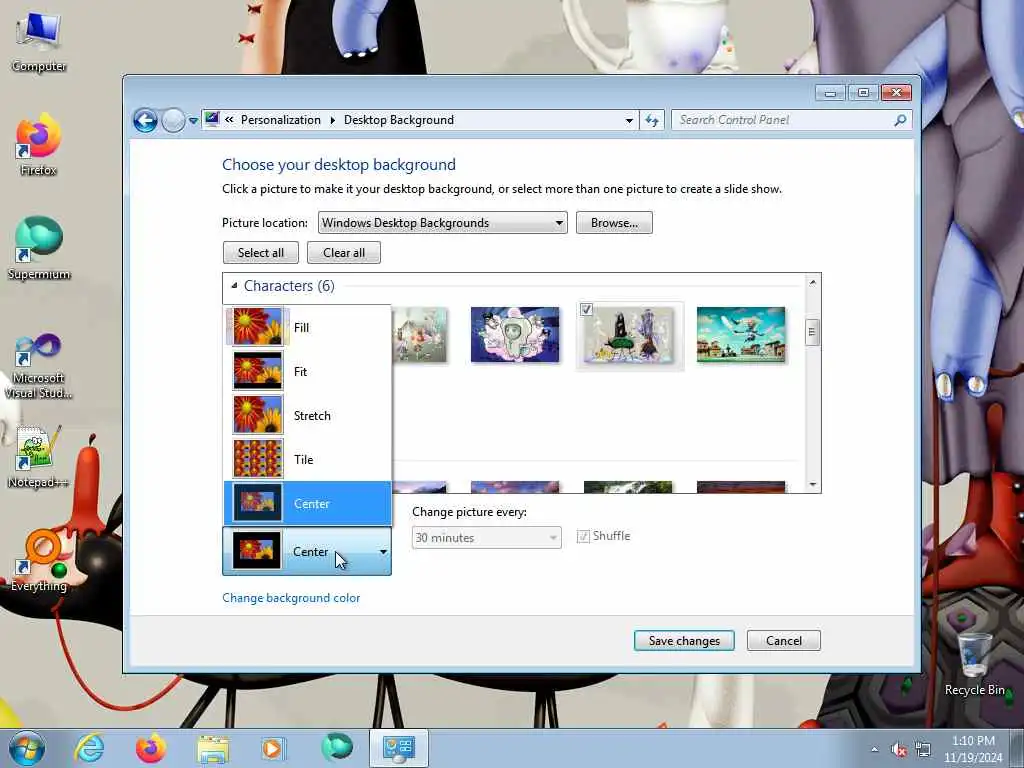Toggle the Shuffle checkbox
Image resolution: width=1024 pixels, height=768 pixels.
coord(583,536)
